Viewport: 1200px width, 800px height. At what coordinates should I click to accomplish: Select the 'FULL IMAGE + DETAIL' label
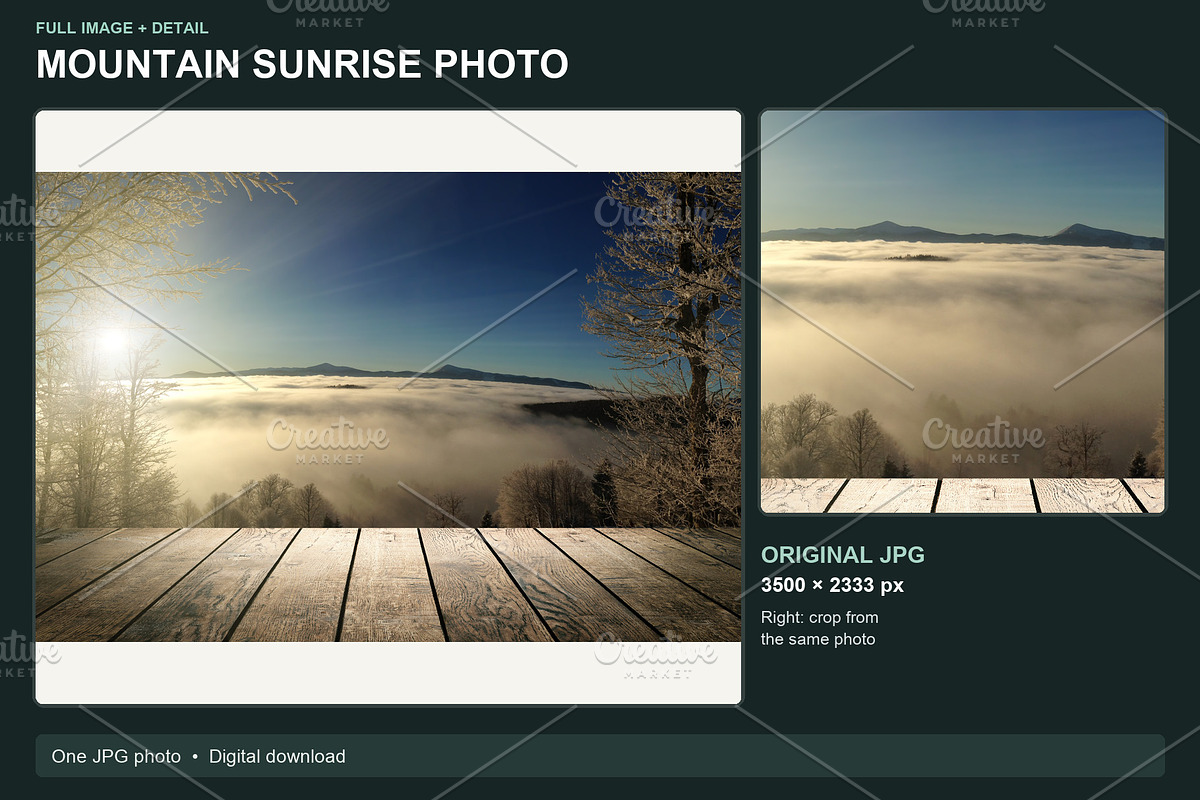pyautogui.click(x=122, y=28)
